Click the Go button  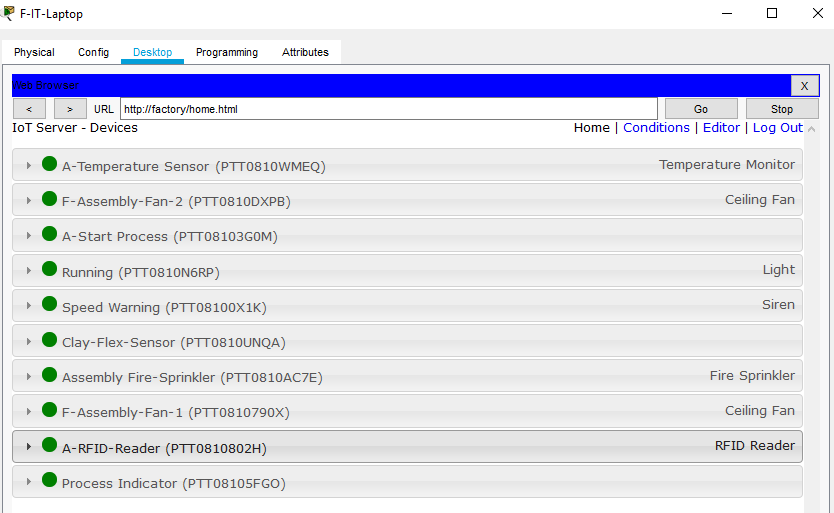pos(701,109)
